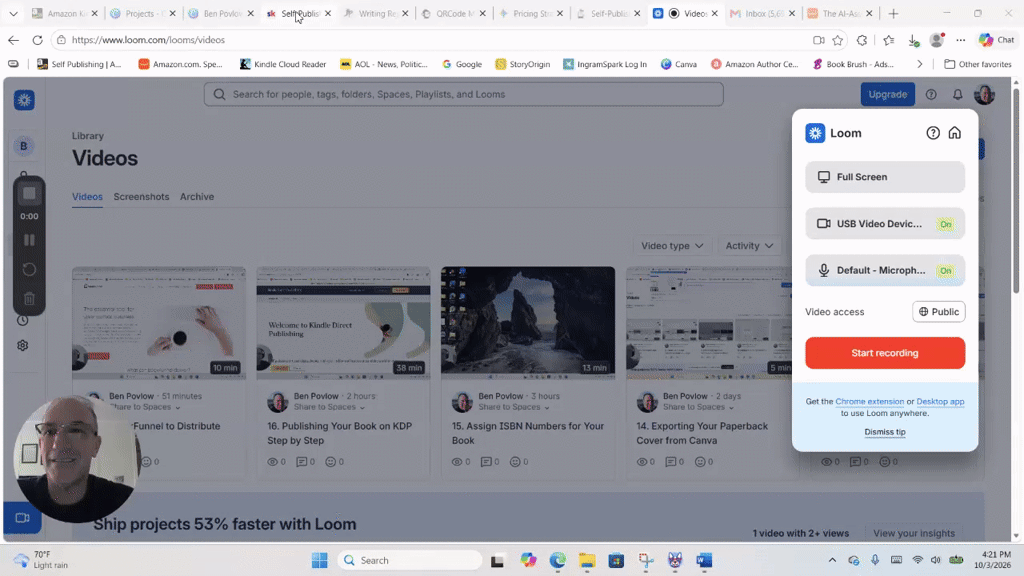Viewport: 1024px width, 576px height.
Task: Open Copilot Chat in browser toolbar
Action: tap(996, 40)
